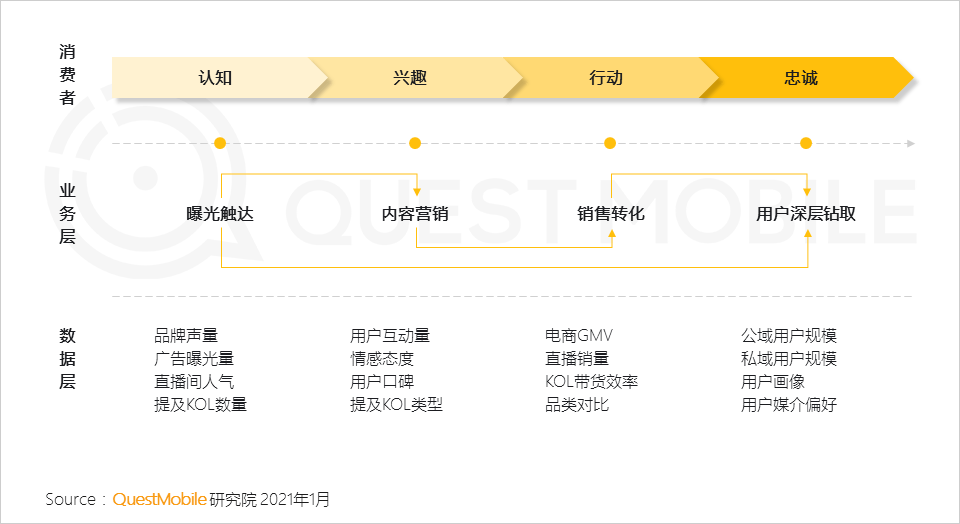This screenshot has height=524, width=960.
Task: Click the 用户画像 metric
Action: [x=773, y=381]
